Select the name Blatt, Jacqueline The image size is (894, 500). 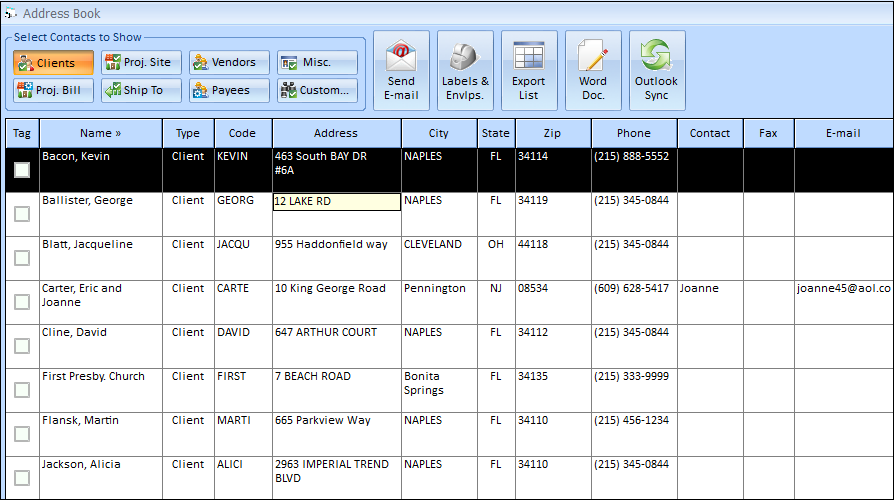coord(87,244)
